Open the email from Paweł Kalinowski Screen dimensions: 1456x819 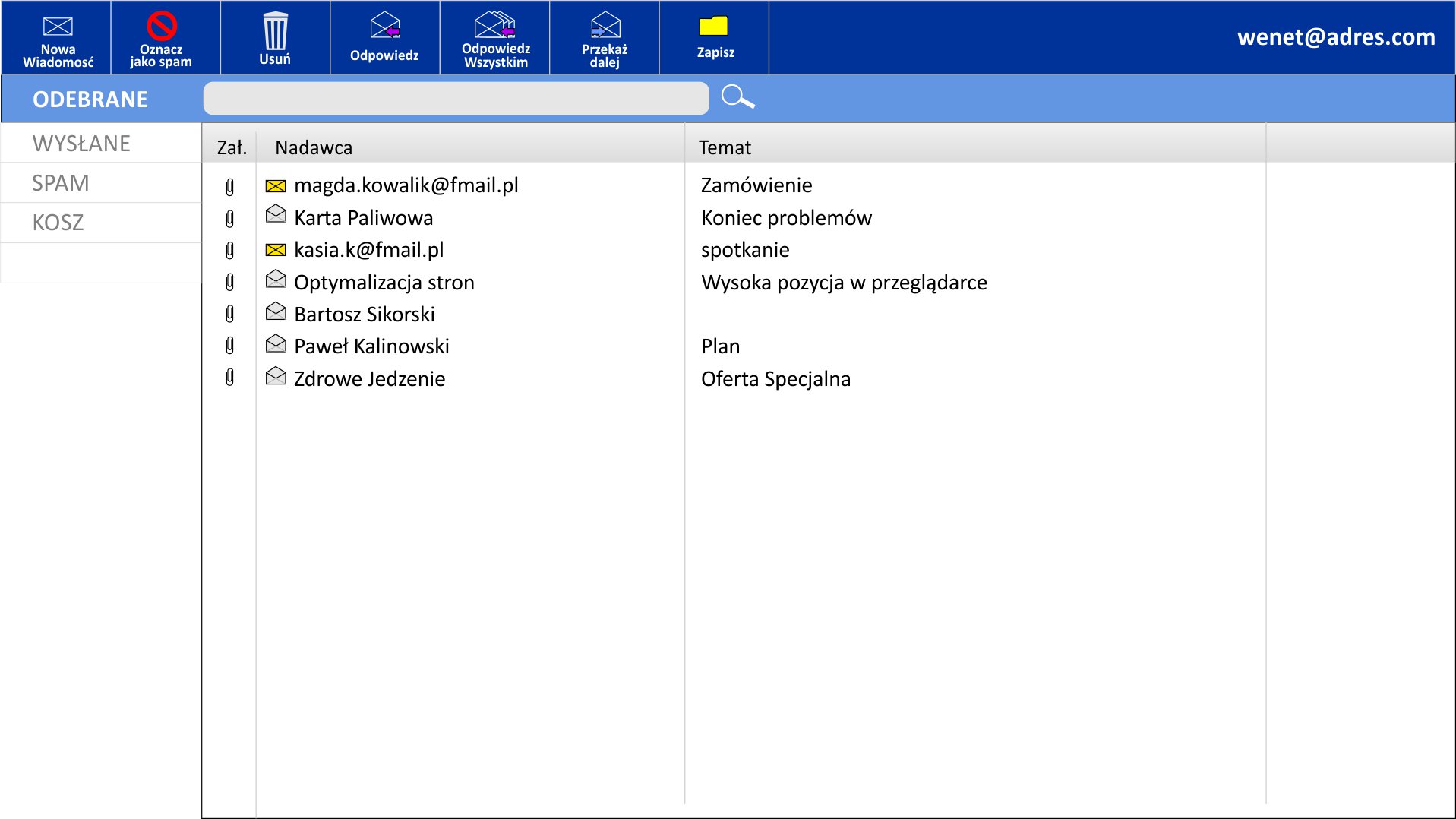pos(371,346)
